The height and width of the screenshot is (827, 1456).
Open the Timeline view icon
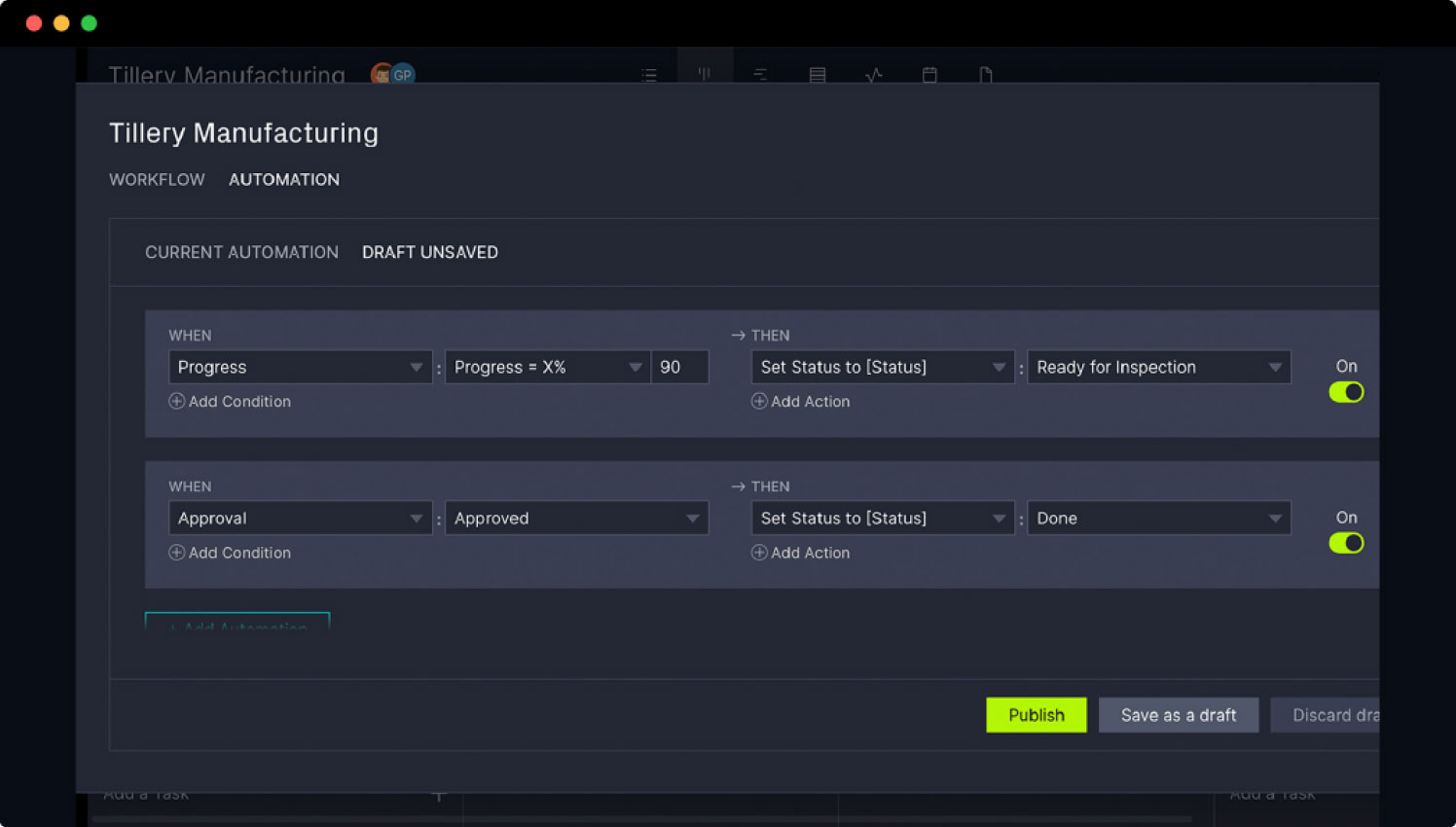point(760,75)
